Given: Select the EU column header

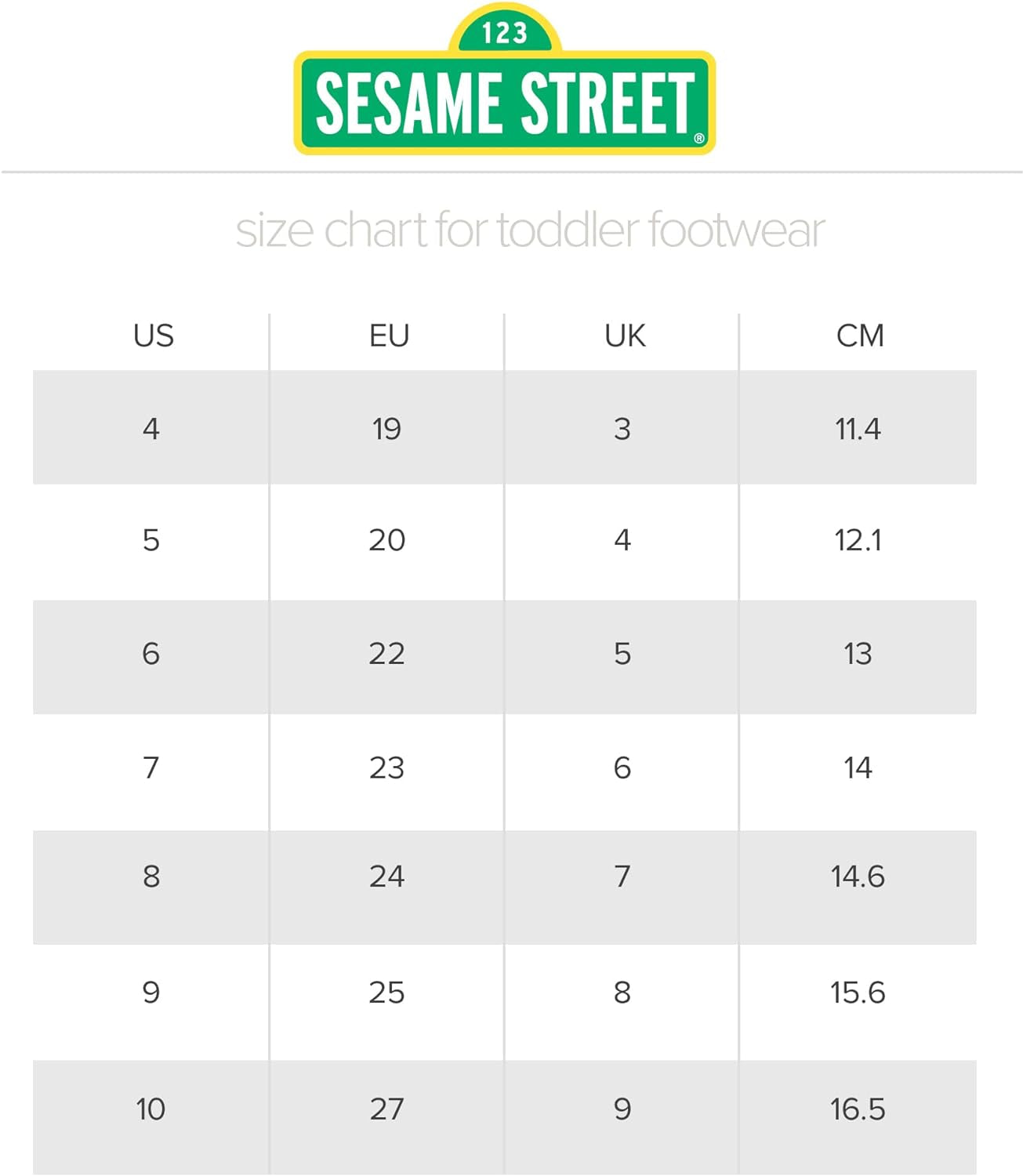Looking at the screenshot, I should (389, 336).
